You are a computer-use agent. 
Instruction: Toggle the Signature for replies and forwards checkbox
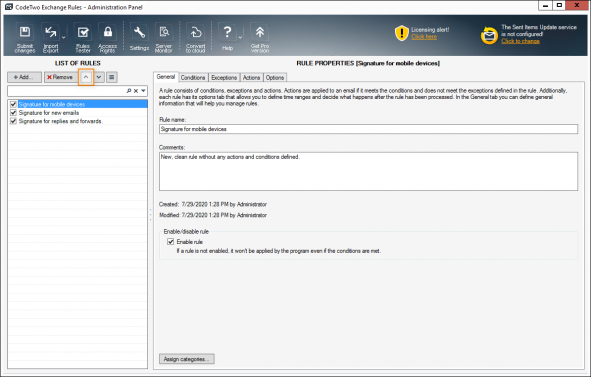click(x=14, y=121)
